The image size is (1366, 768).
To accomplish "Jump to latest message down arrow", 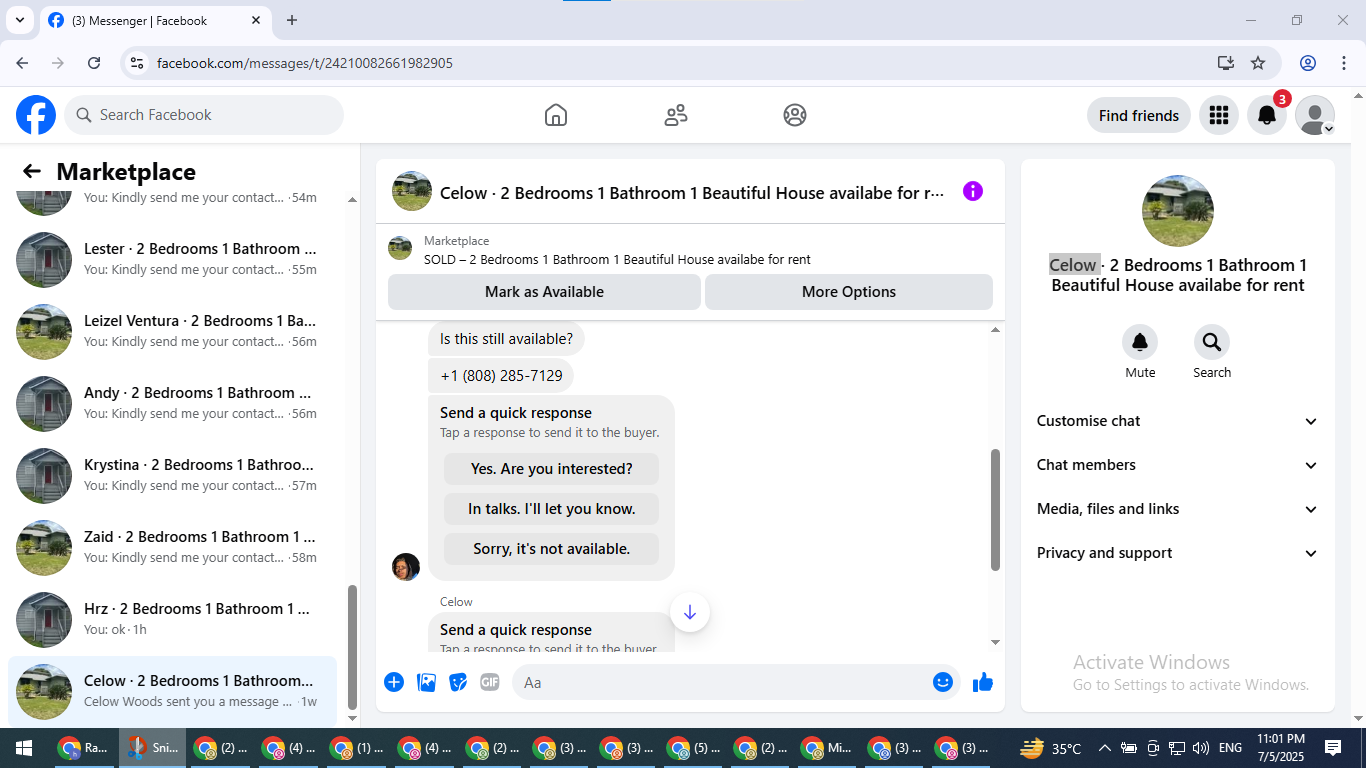I will tap(690, 612).
